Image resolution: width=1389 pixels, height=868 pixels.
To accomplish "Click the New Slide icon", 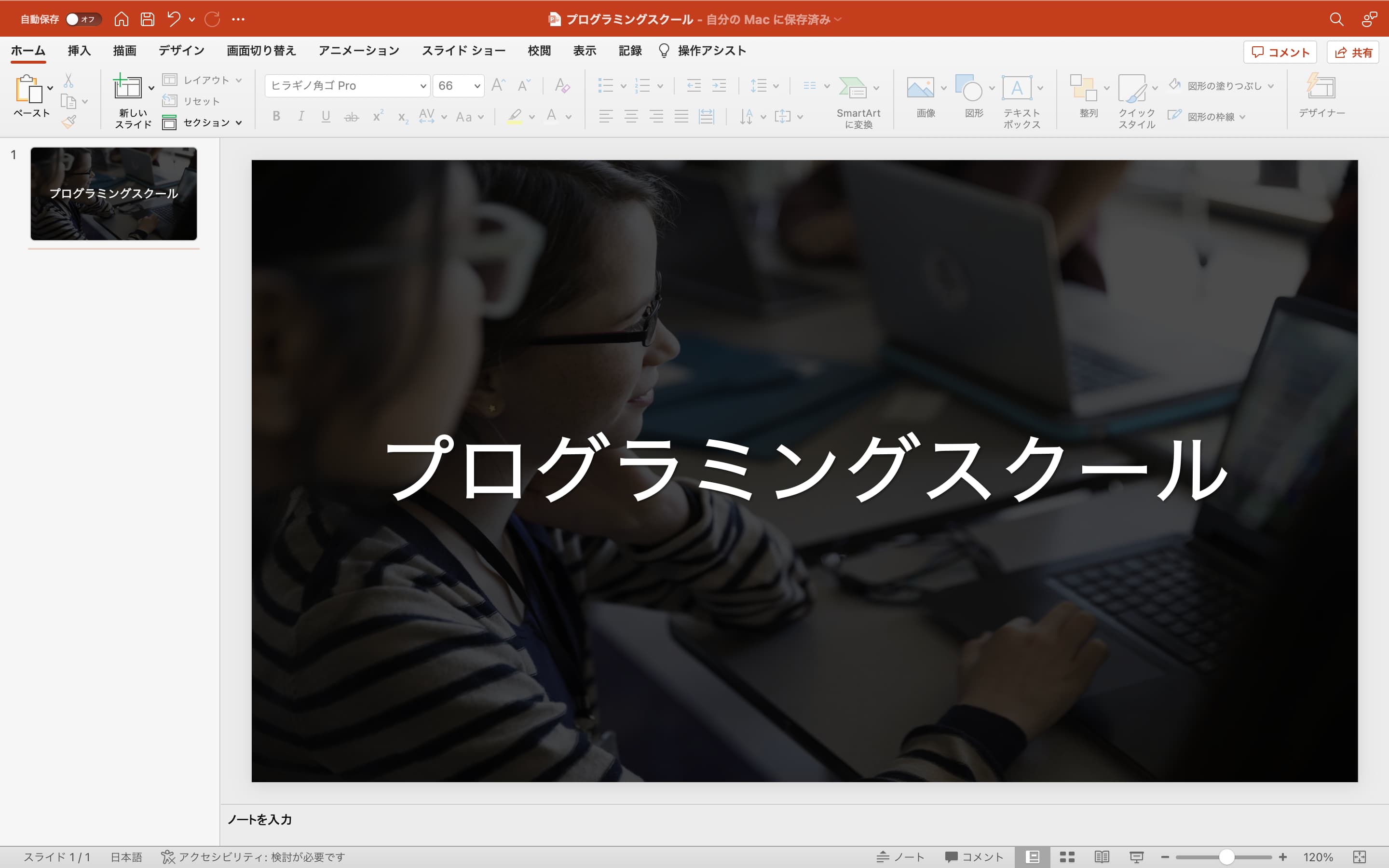I will point(127,87).
